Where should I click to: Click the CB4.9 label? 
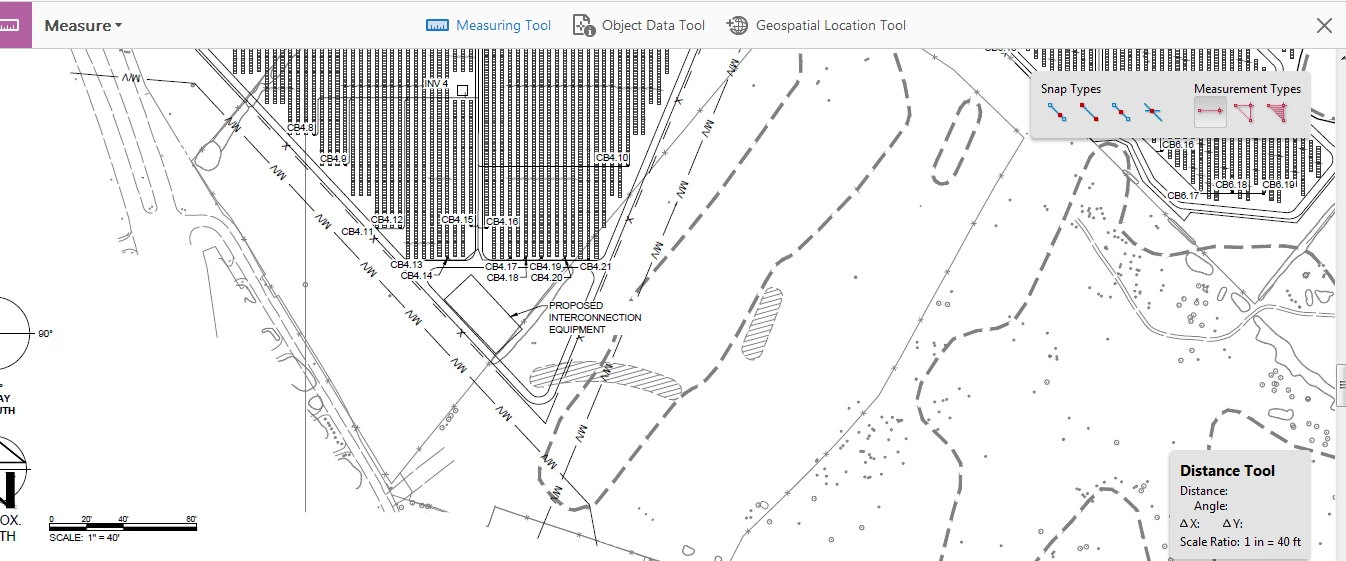333,158
